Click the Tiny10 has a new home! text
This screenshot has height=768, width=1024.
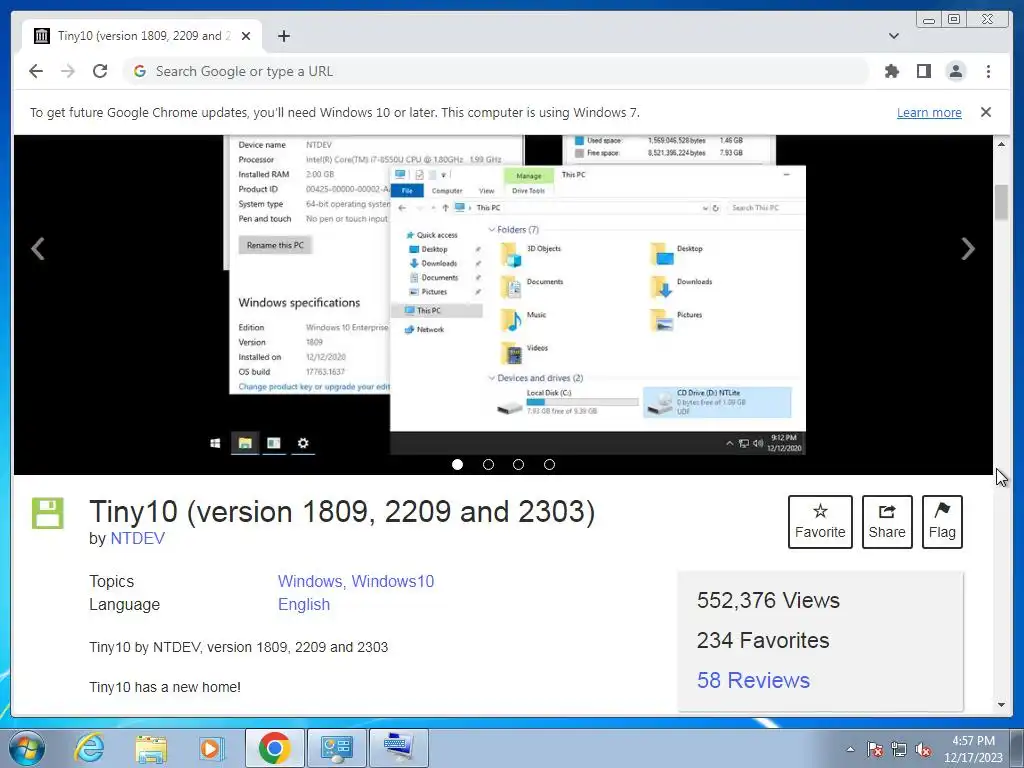pos(165,687)
